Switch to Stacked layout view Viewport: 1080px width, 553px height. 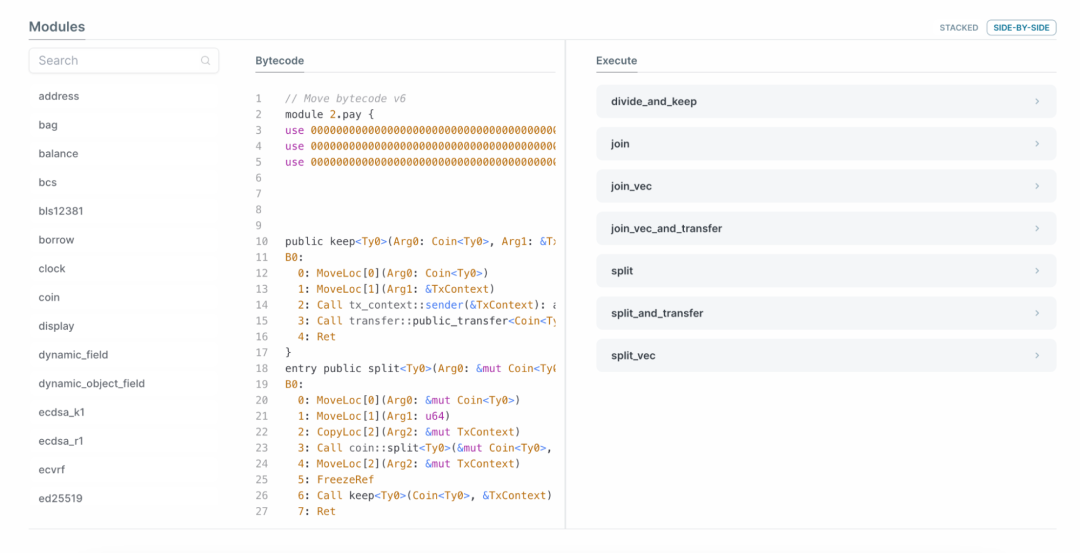(x=958, y=28)
